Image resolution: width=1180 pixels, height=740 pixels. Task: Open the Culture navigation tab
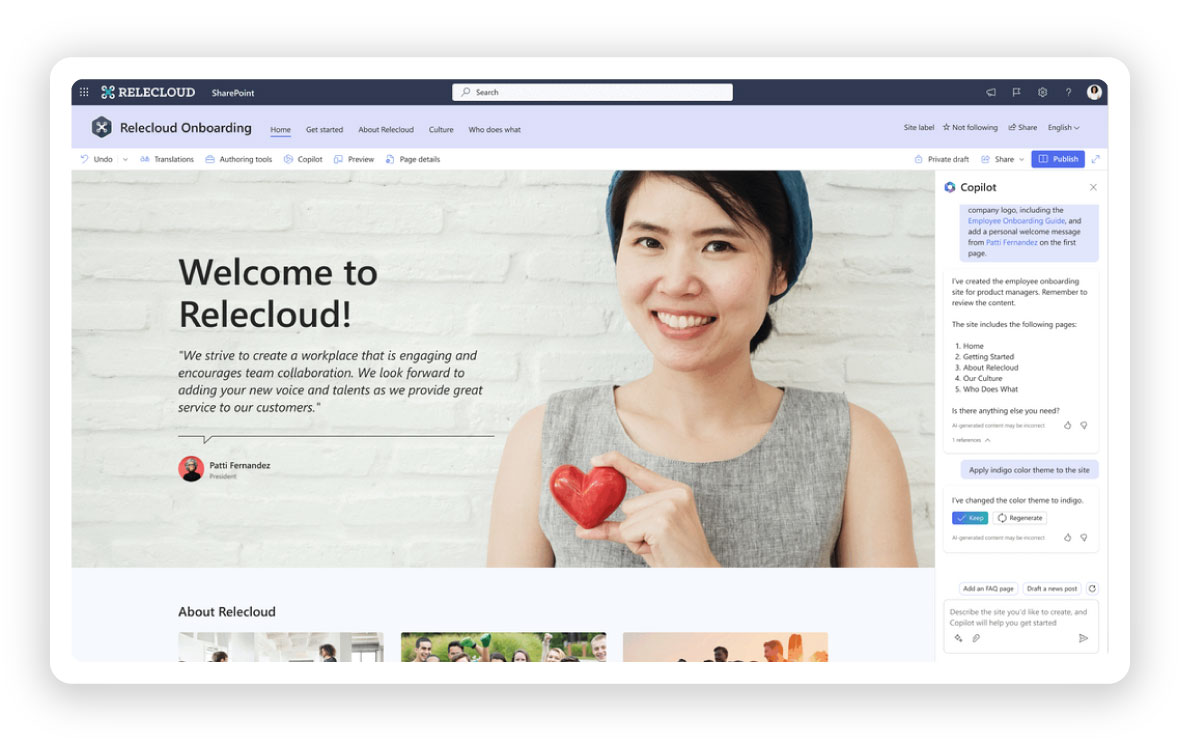441,129
